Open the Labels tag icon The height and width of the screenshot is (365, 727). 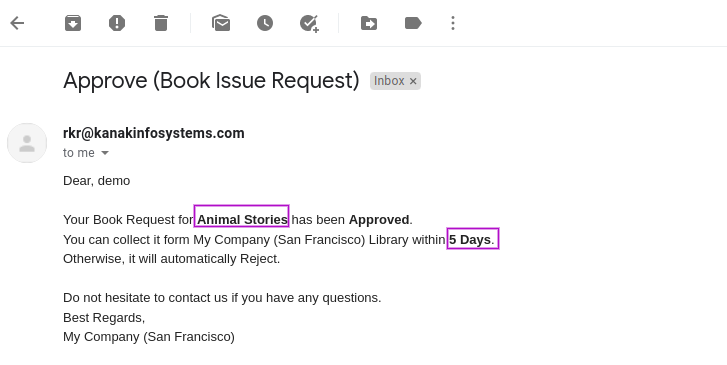(x=413, y=23)
